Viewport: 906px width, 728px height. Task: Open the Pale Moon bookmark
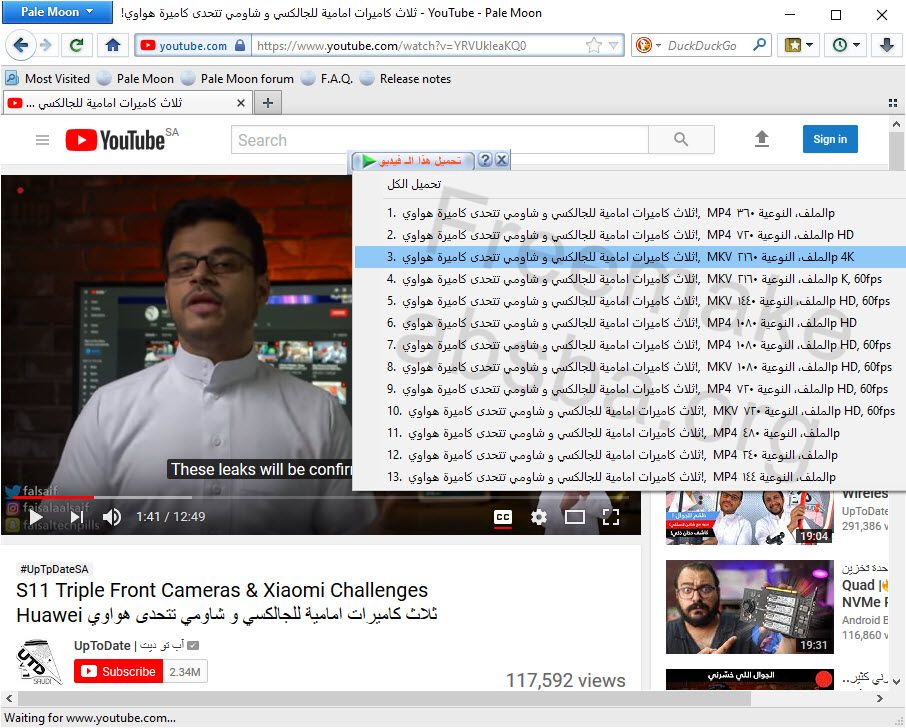(136, 79)
